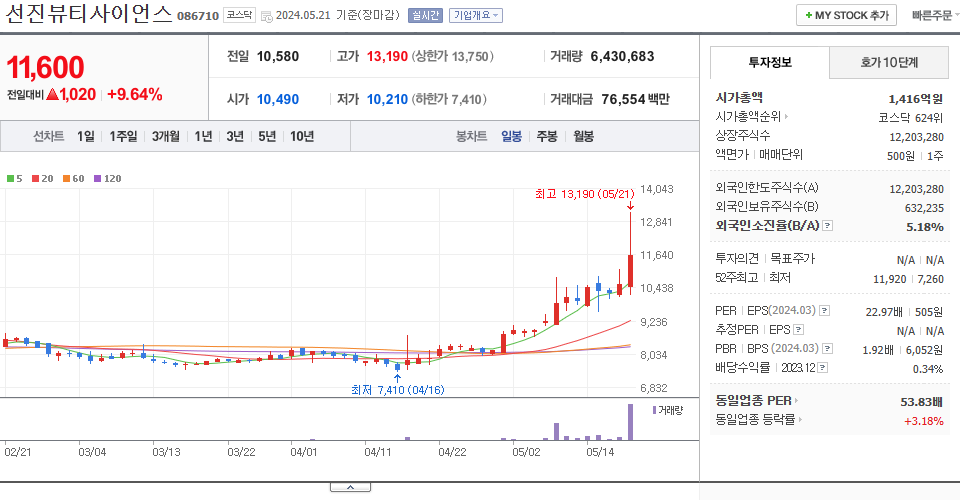Click the help icon beside 외국인소진율(B/A)
Viewport: 960px width, 500px height.
pos(827,226)
